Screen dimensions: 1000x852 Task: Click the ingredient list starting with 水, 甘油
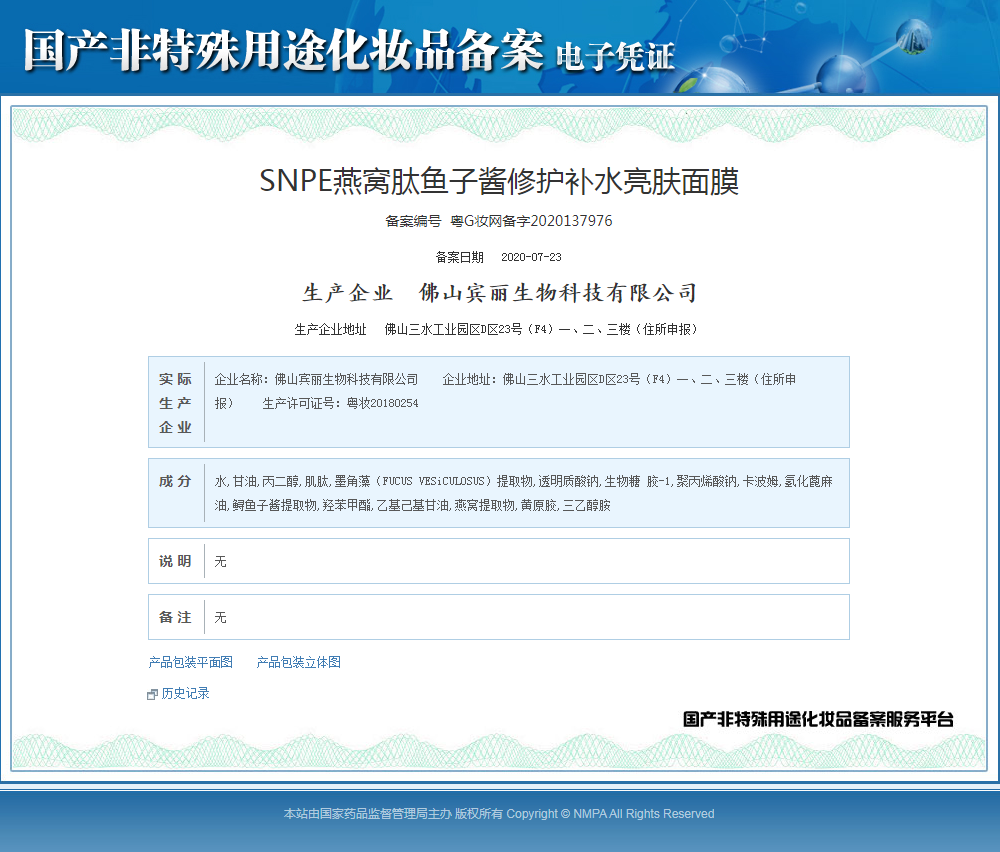click(x=524, y=493)
